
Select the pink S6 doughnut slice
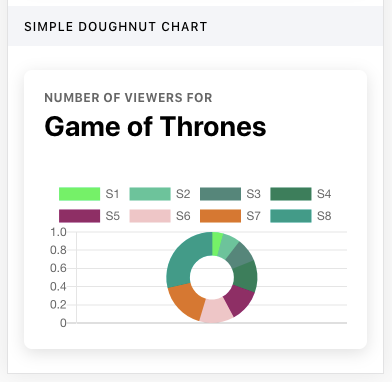click(x=216, y=311)
